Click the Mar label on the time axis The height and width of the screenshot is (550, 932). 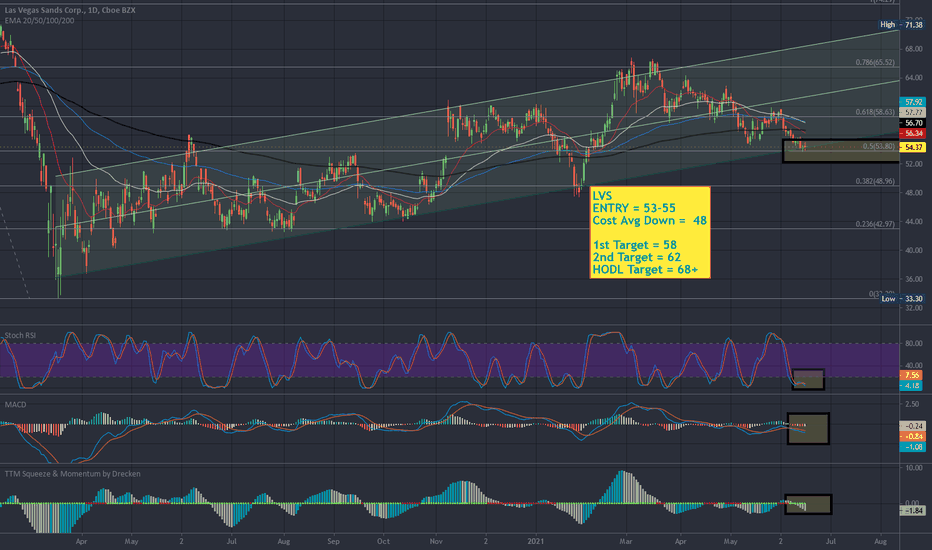pos(625,542)
